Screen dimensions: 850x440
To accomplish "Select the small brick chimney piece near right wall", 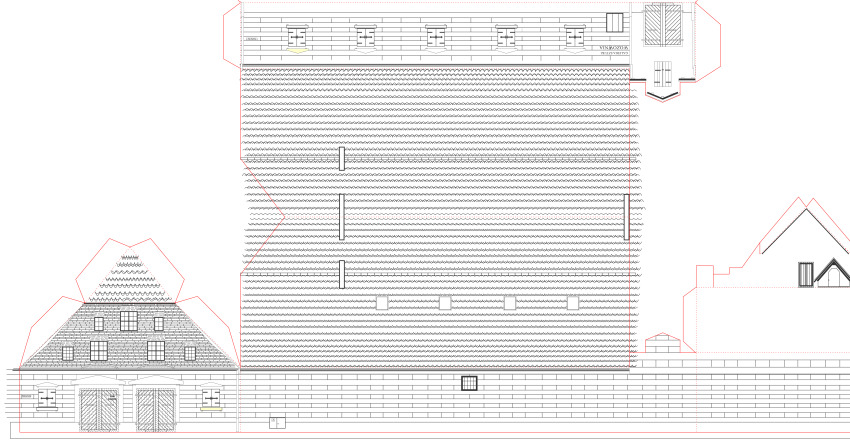I will (661, 344).
